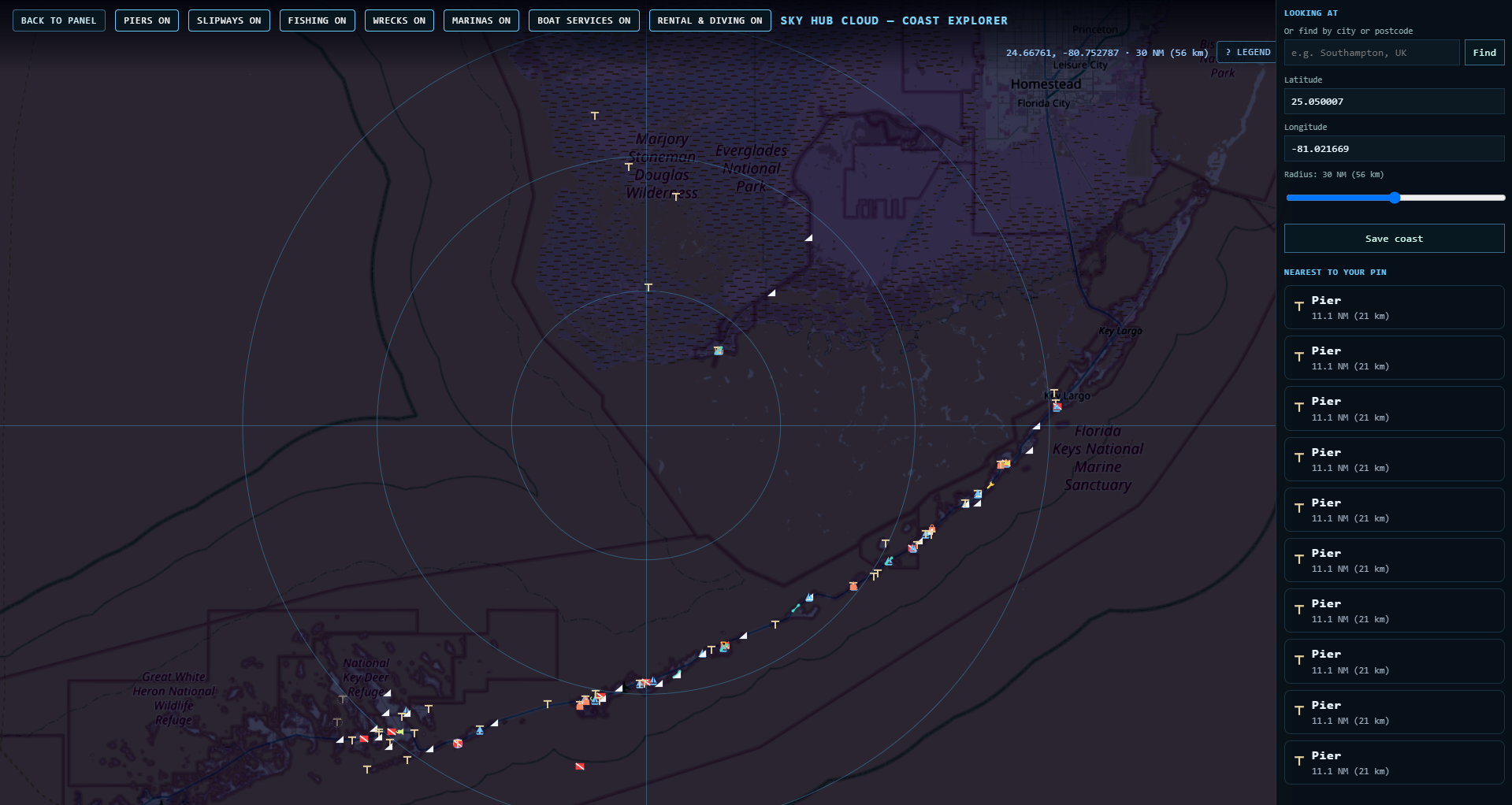
Task: Toggle the SLIPWAYS ON layer
Action: pyautogui.click(x=228, y=20)
